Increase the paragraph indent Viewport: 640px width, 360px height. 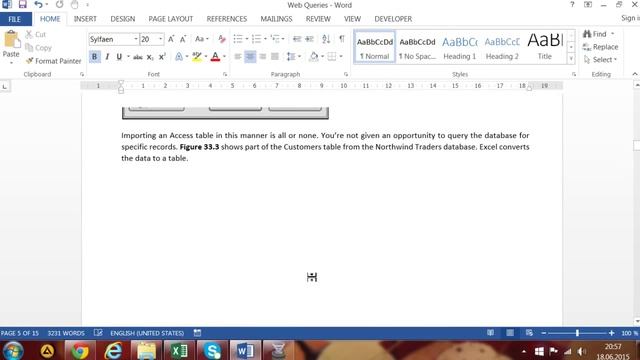pyautogui.click(x=309, y=39)
